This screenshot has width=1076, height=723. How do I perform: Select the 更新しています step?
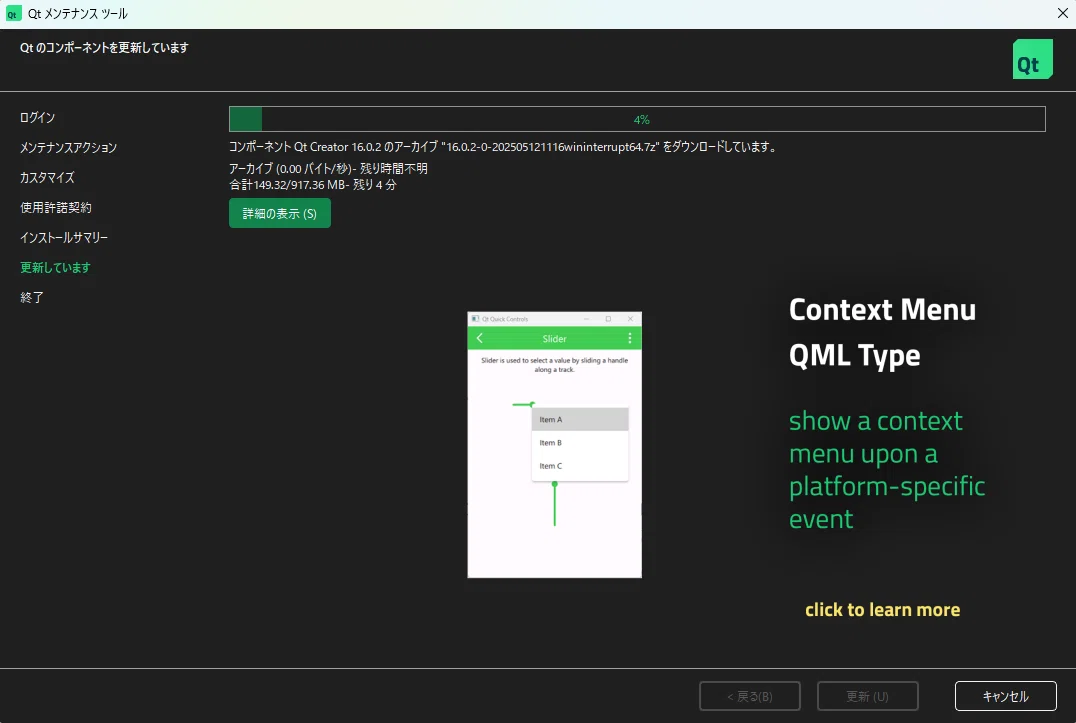point(55,268)
